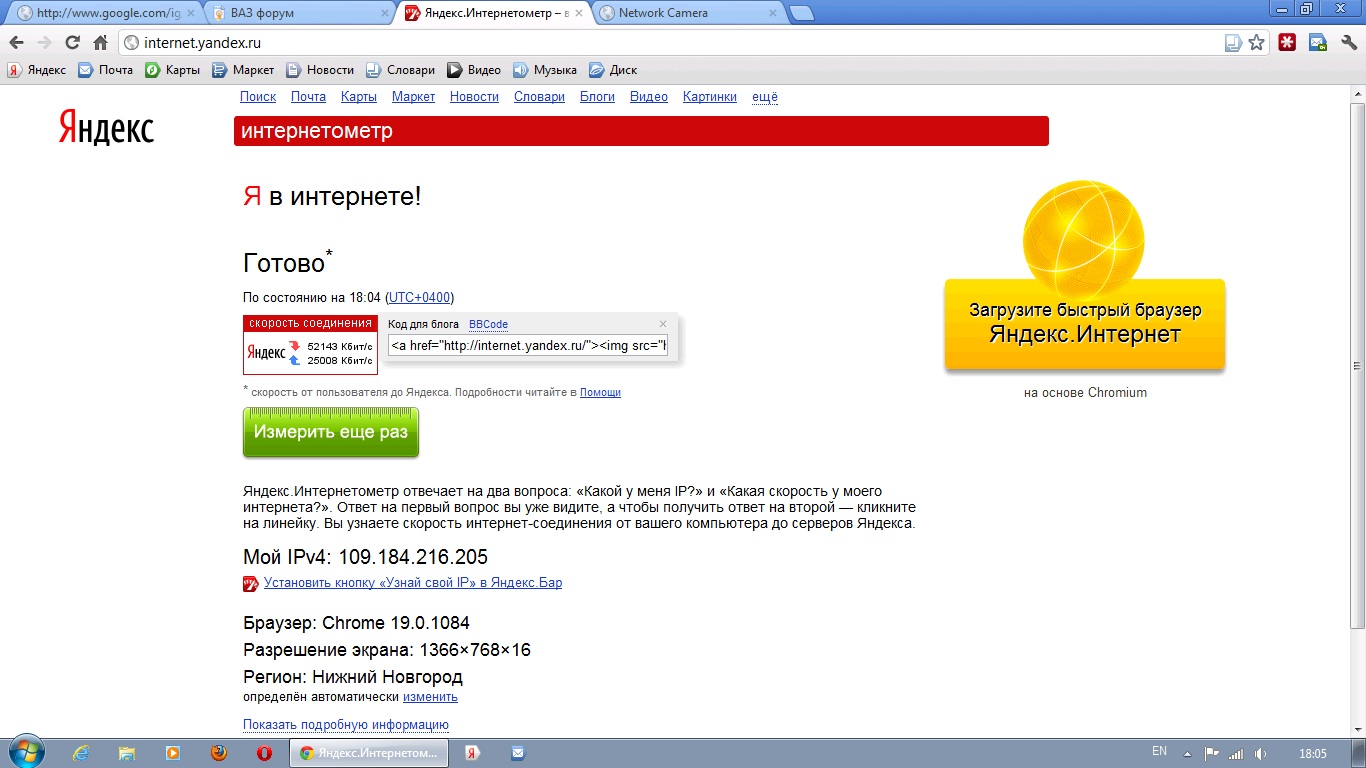
Task: Open the Блоги link in Yandex navigation
Action: (597, 97)
